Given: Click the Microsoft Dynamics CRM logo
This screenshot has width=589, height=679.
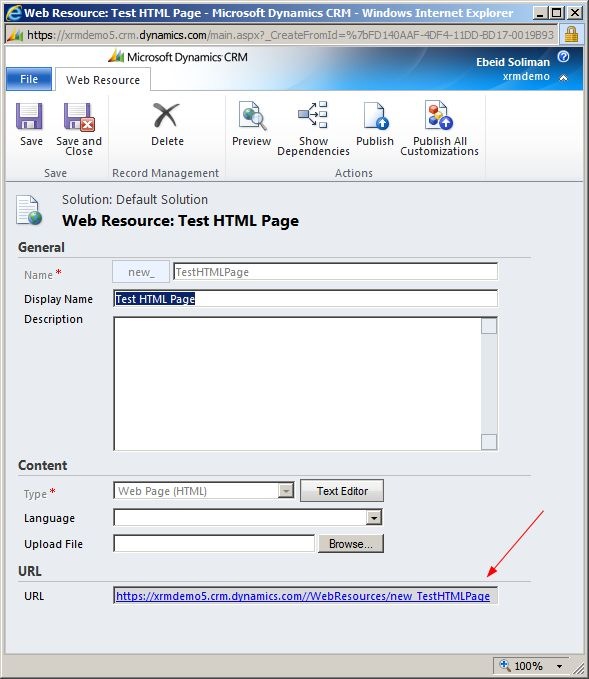Looking at the screenshot, I should [178, 57].
